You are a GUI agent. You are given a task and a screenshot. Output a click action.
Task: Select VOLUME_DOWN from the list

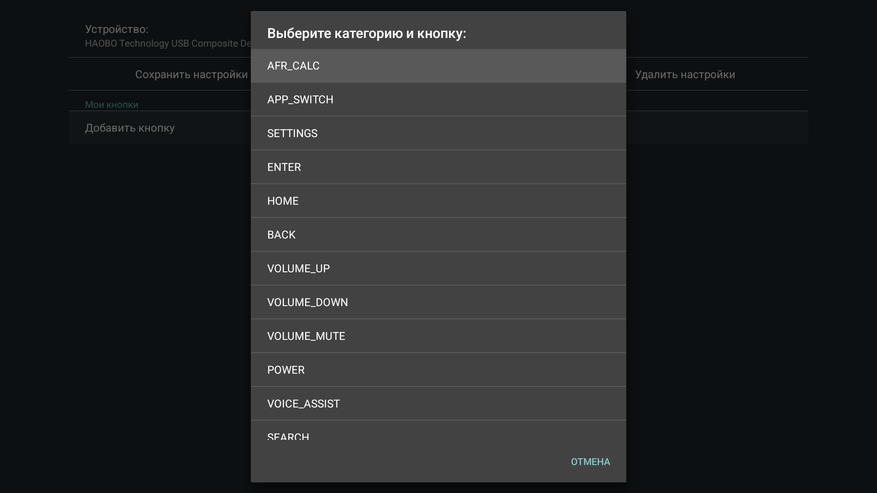click(x=438, y=302)
